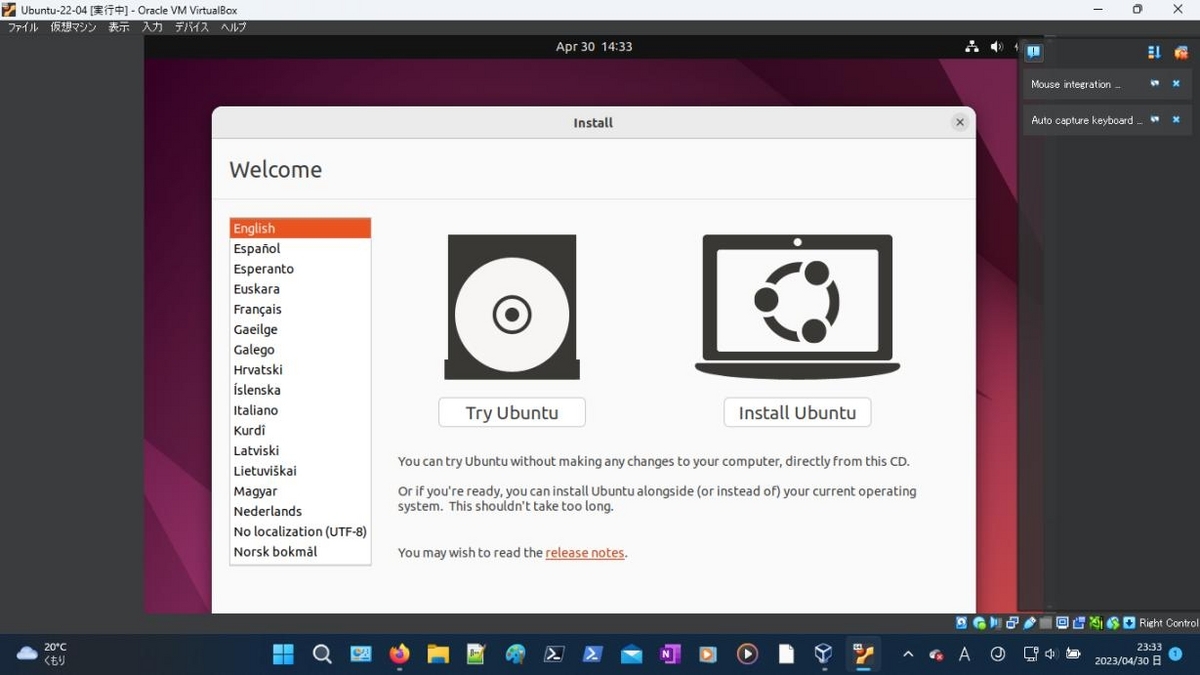Click the Ubuntu wired network status icon
Screen dimensions: 1200x675
pos(971,46)
